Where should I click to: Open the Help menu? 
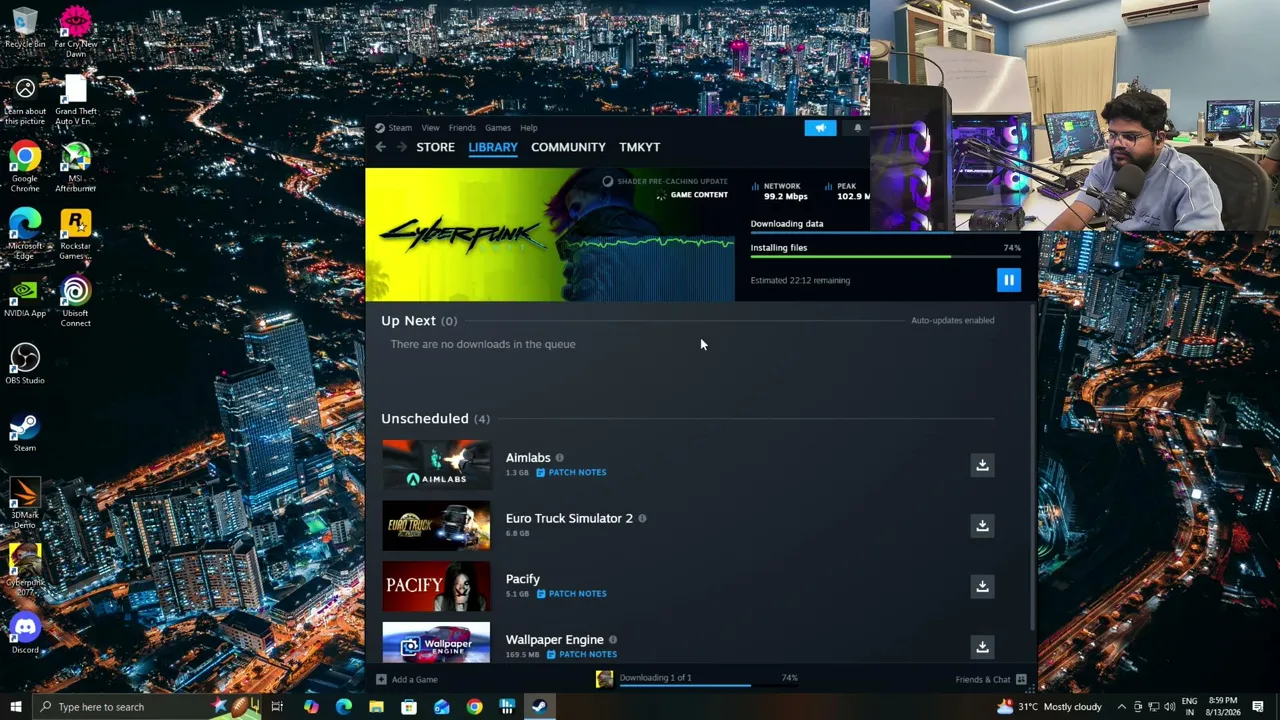pos(529,128)
